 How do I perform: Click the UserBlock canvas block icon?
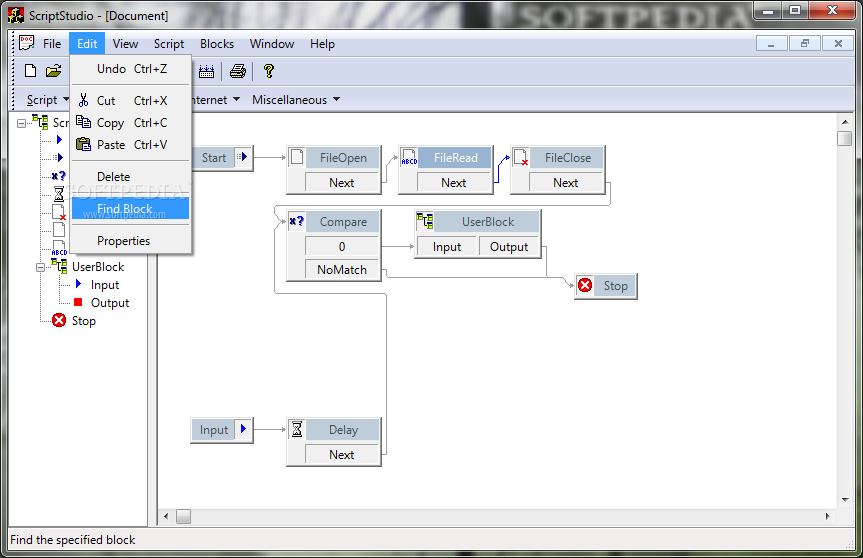[424, 221]
